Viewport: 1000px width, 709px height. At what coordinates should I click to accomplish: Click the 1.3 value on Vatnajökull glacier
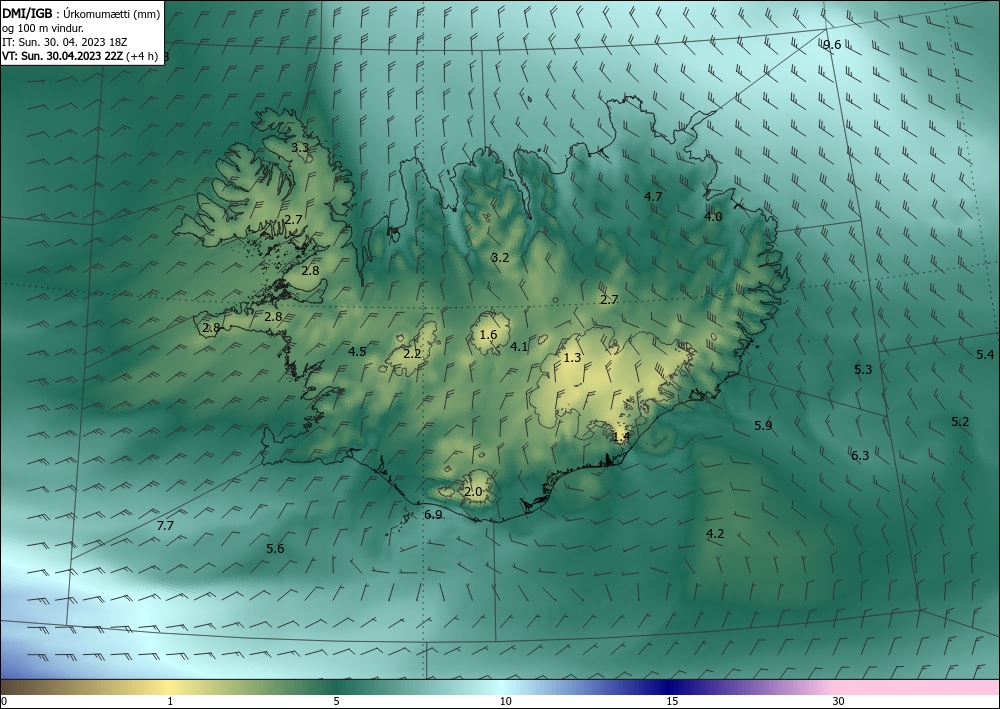click(x=573, y=358)
